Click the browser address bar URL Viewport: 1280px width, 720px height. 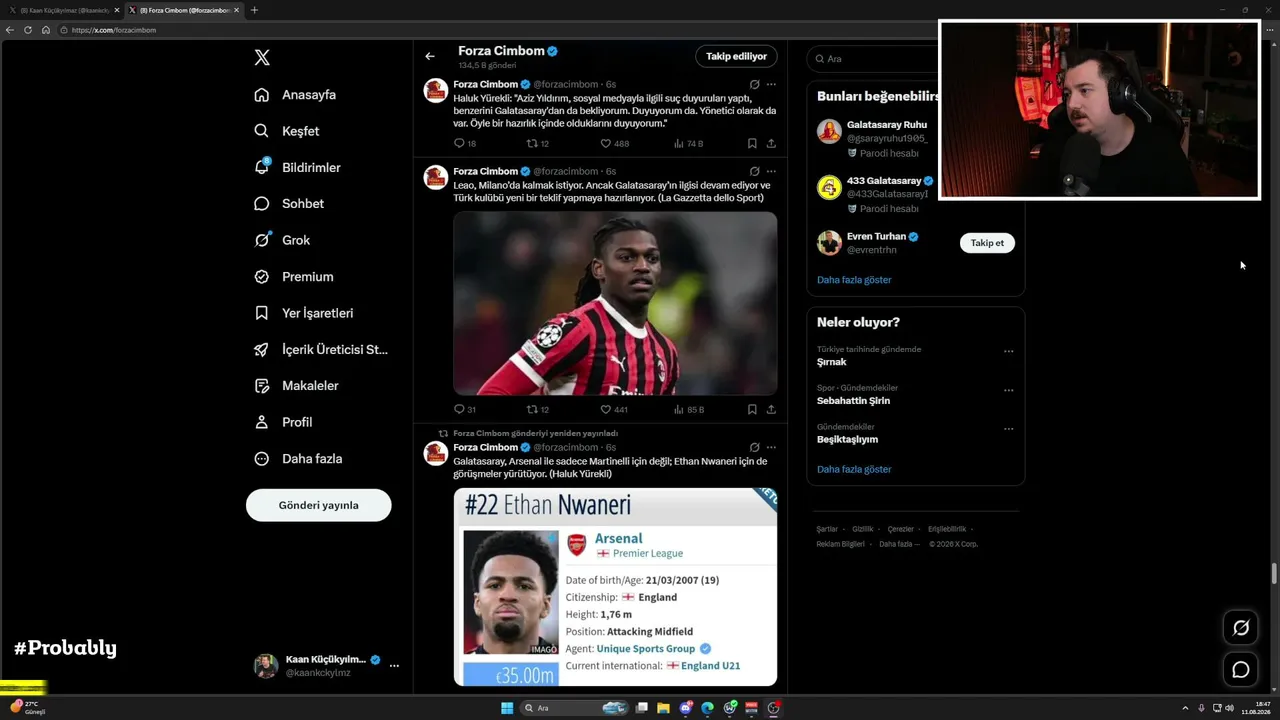pos(114,30)
